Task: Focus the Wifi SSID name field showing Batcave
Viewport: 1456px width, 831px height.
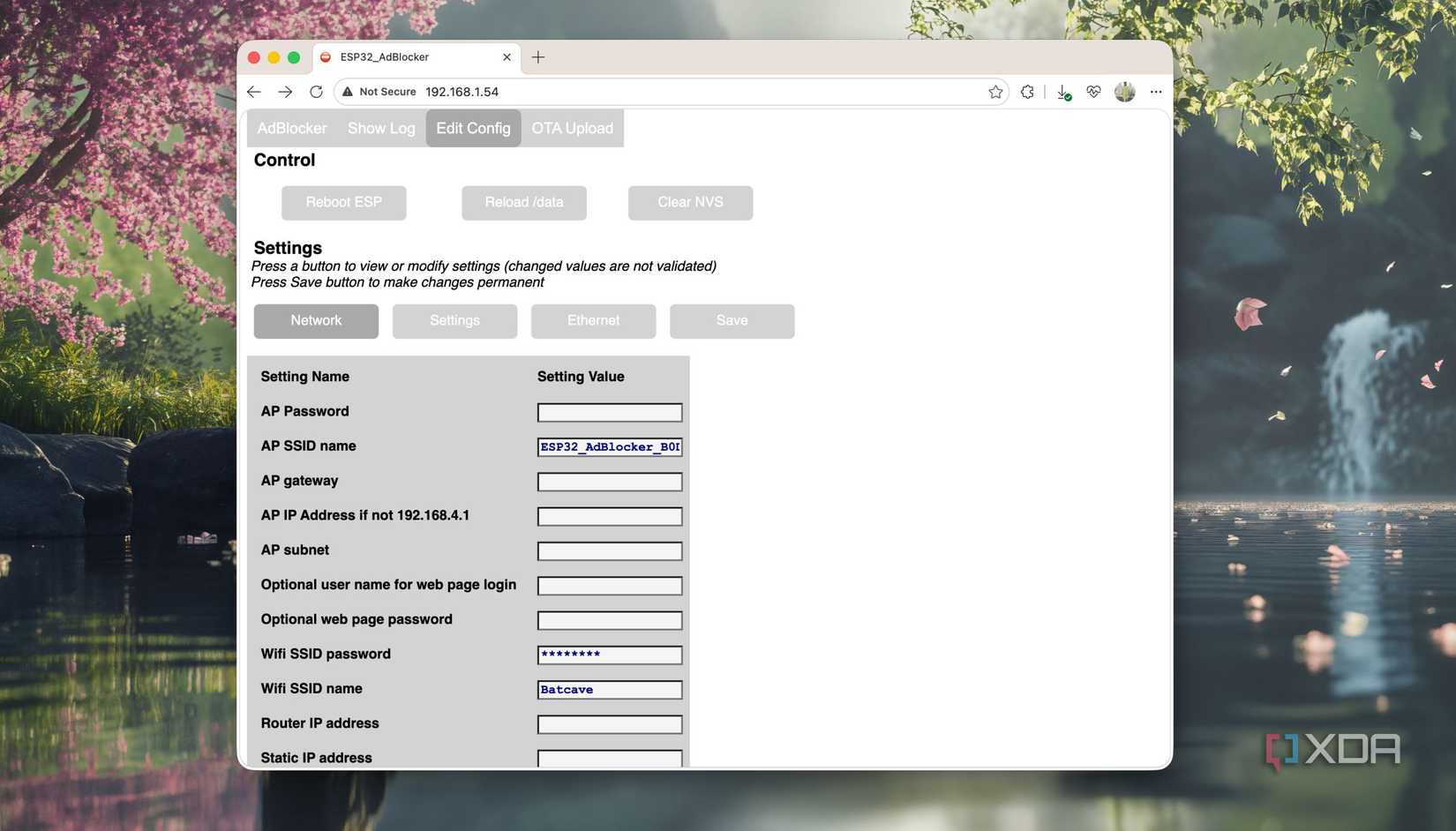Action: click(610, 690)
